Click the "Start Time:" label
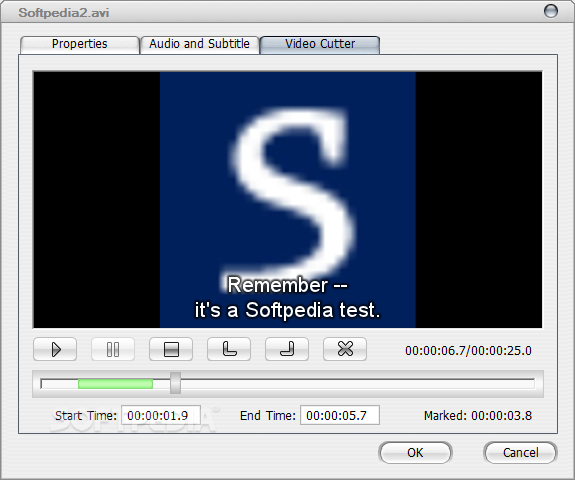575x480 pixels. click(86, 415)
